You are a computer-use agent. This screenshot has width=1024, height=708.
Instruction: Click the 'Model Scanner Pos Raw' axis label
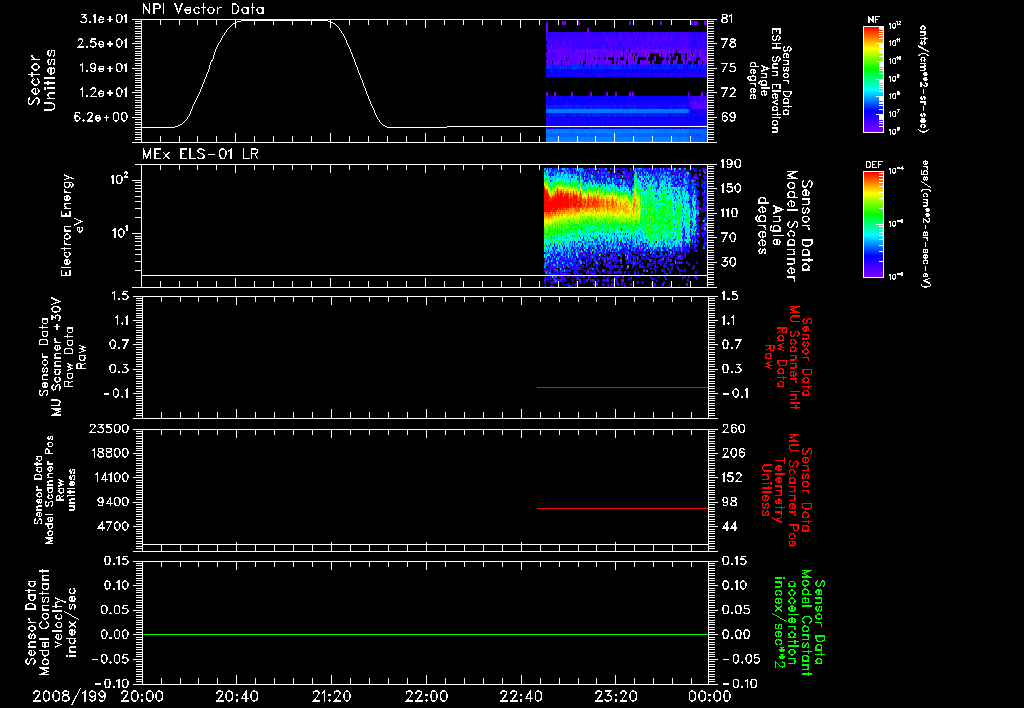53,489
